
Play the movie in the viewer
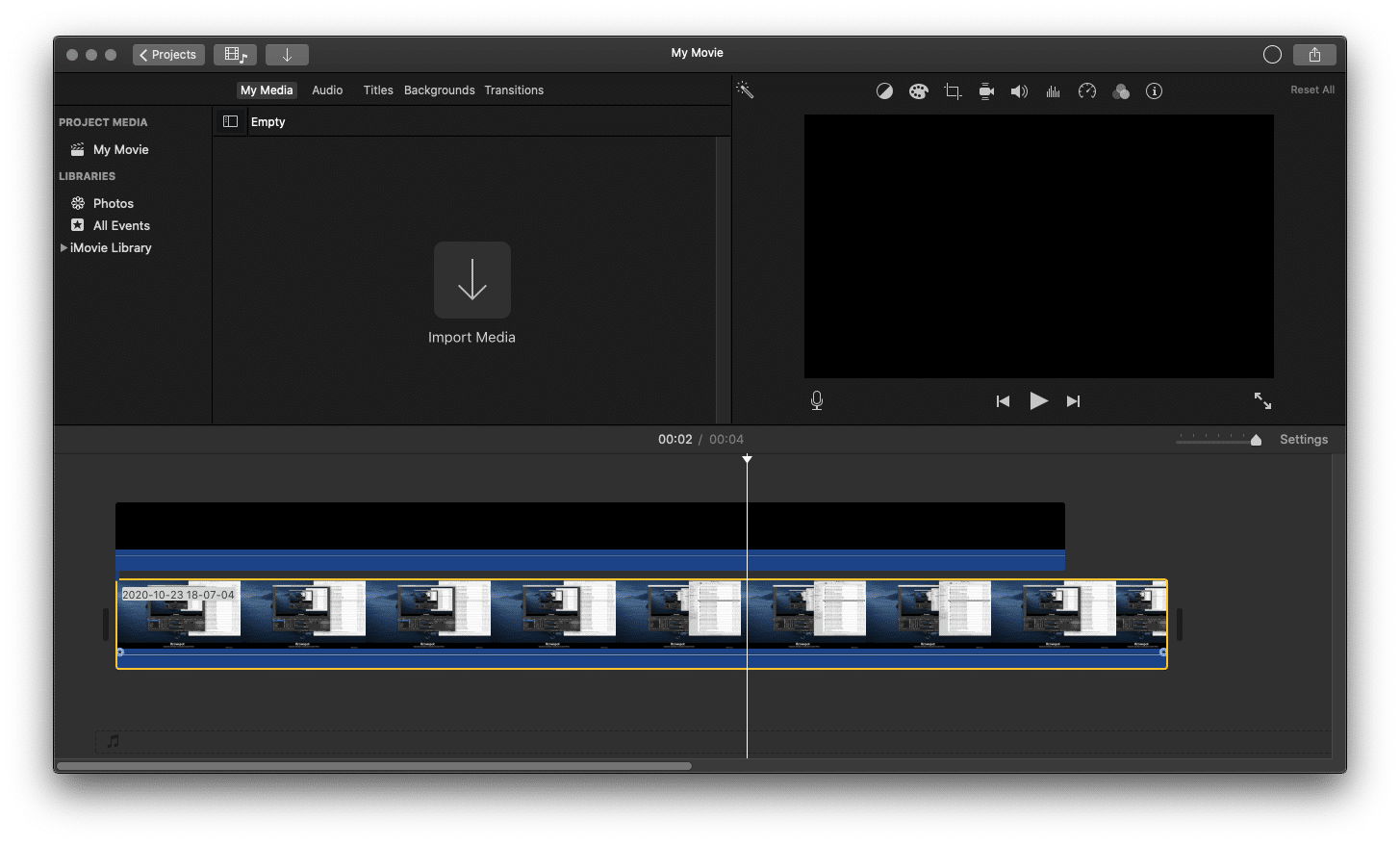tap(1038, 401)
